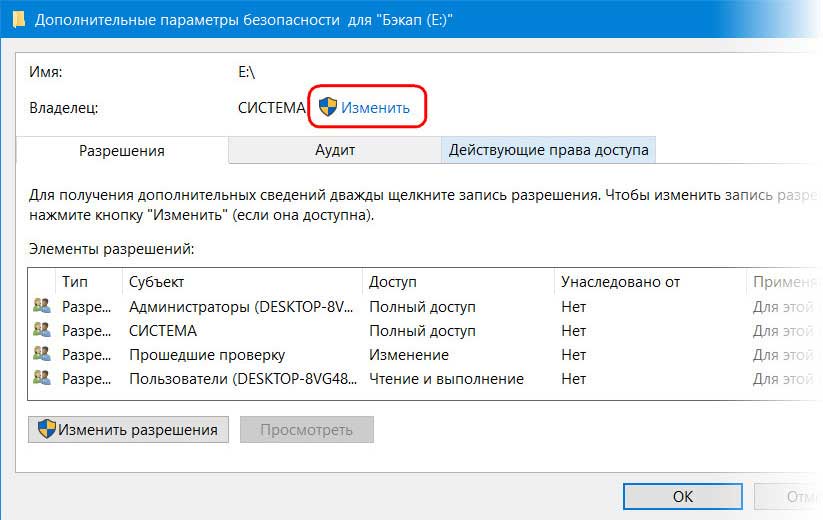This screenshot has width=823, height=520.
Task: Switch to the Аудит tab
Action: coord(334,150)
